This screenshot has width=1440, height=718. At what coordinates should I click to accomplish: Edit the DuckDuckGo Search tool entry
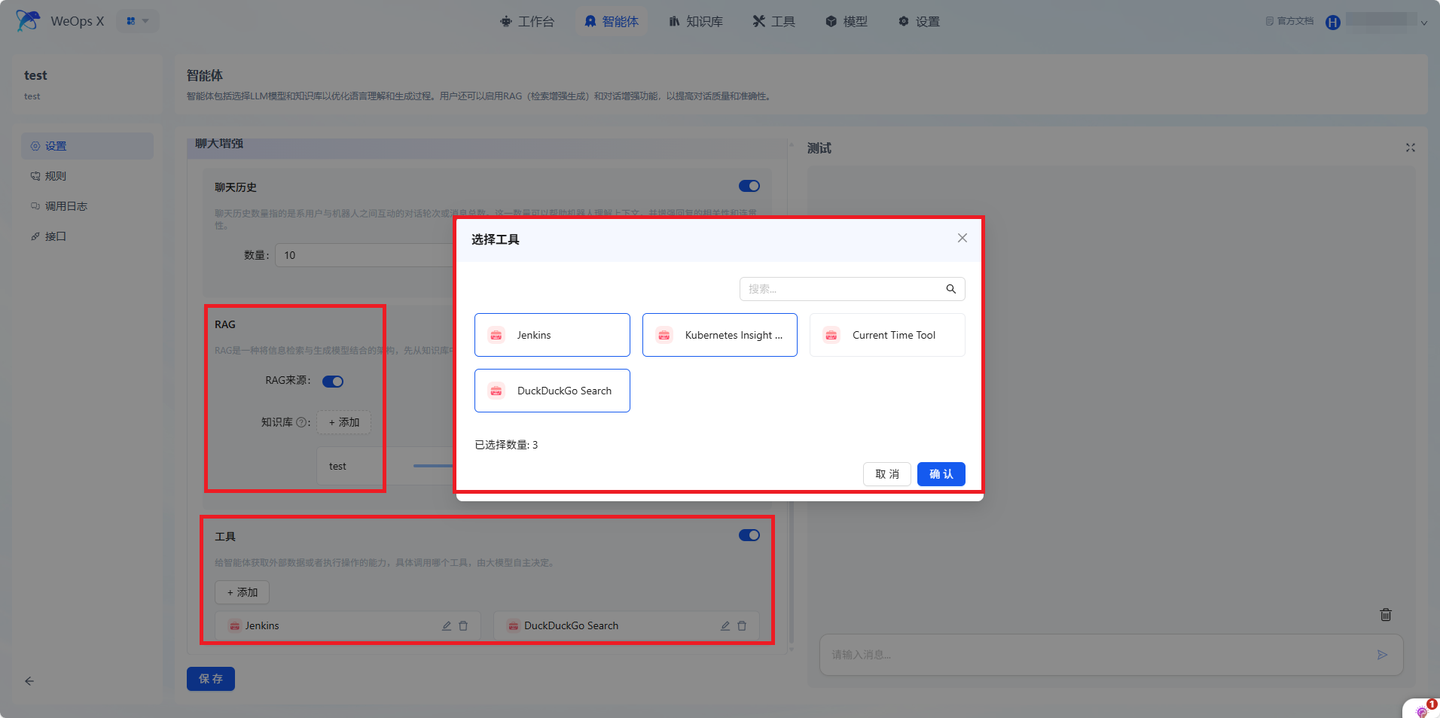click(725, 626)
